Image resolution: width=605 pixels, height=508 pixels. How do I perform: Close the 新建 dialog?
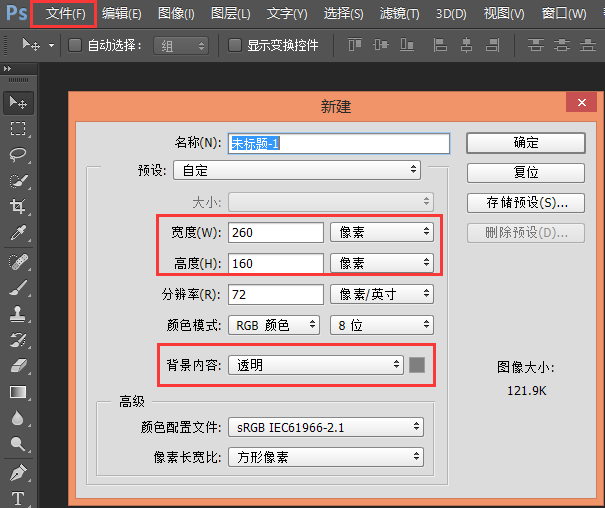[x=581, y=103]
